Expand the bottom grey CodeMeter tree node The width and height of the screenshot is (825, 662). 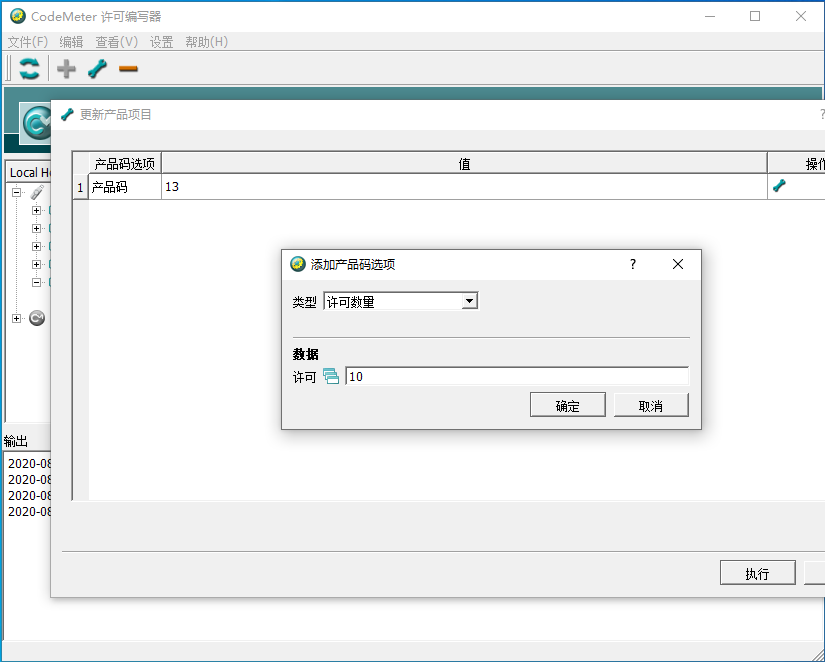16,318
